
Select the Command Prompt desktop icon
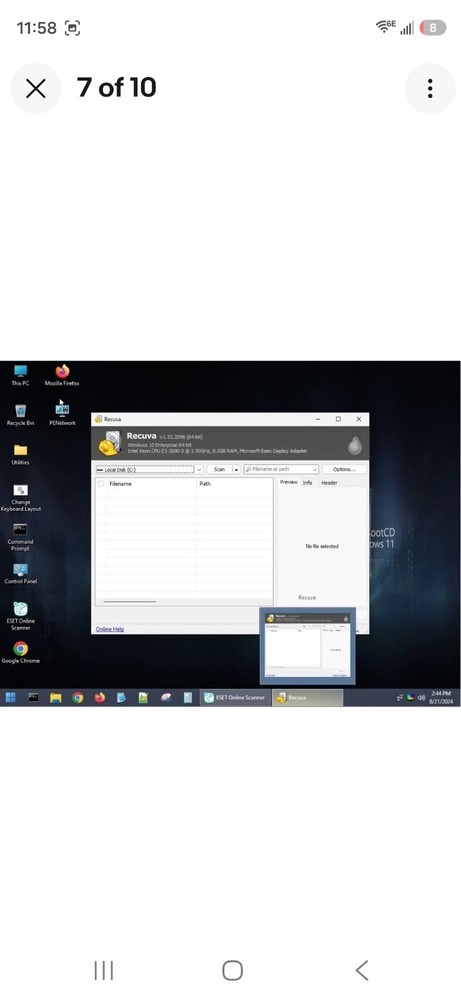click(20, 537)
